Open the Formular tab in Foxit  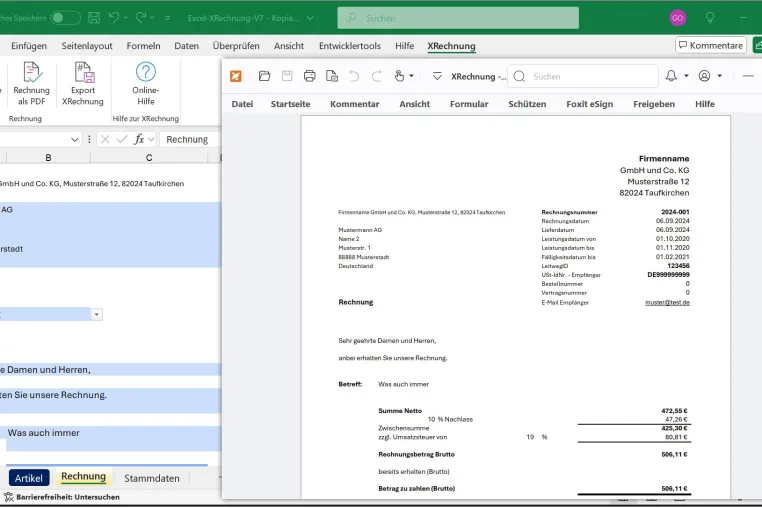pyautogui.click(x=469, y=104)
